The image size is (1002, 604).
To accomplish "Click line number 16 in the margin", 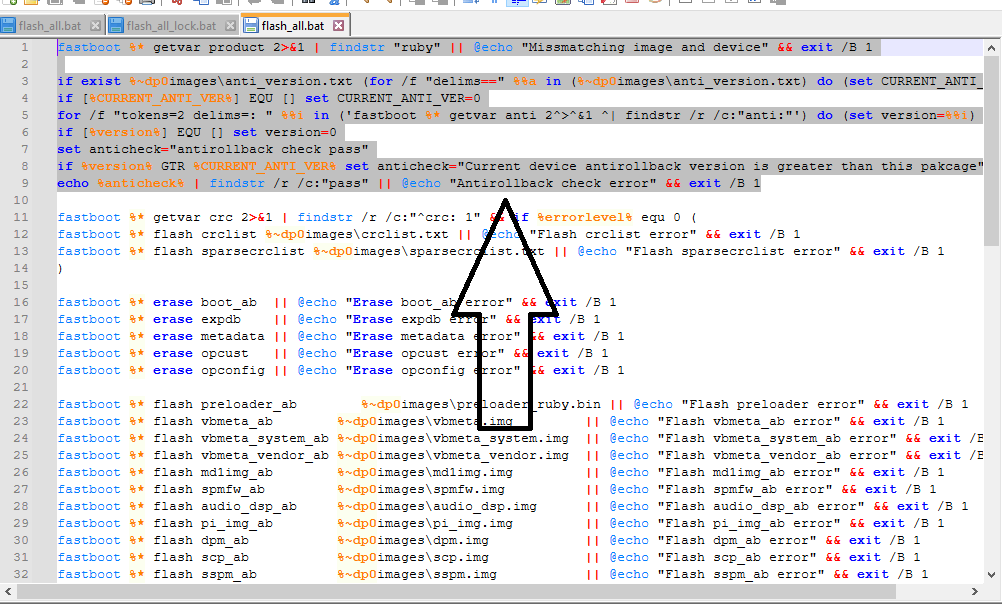I will point(20,302).
